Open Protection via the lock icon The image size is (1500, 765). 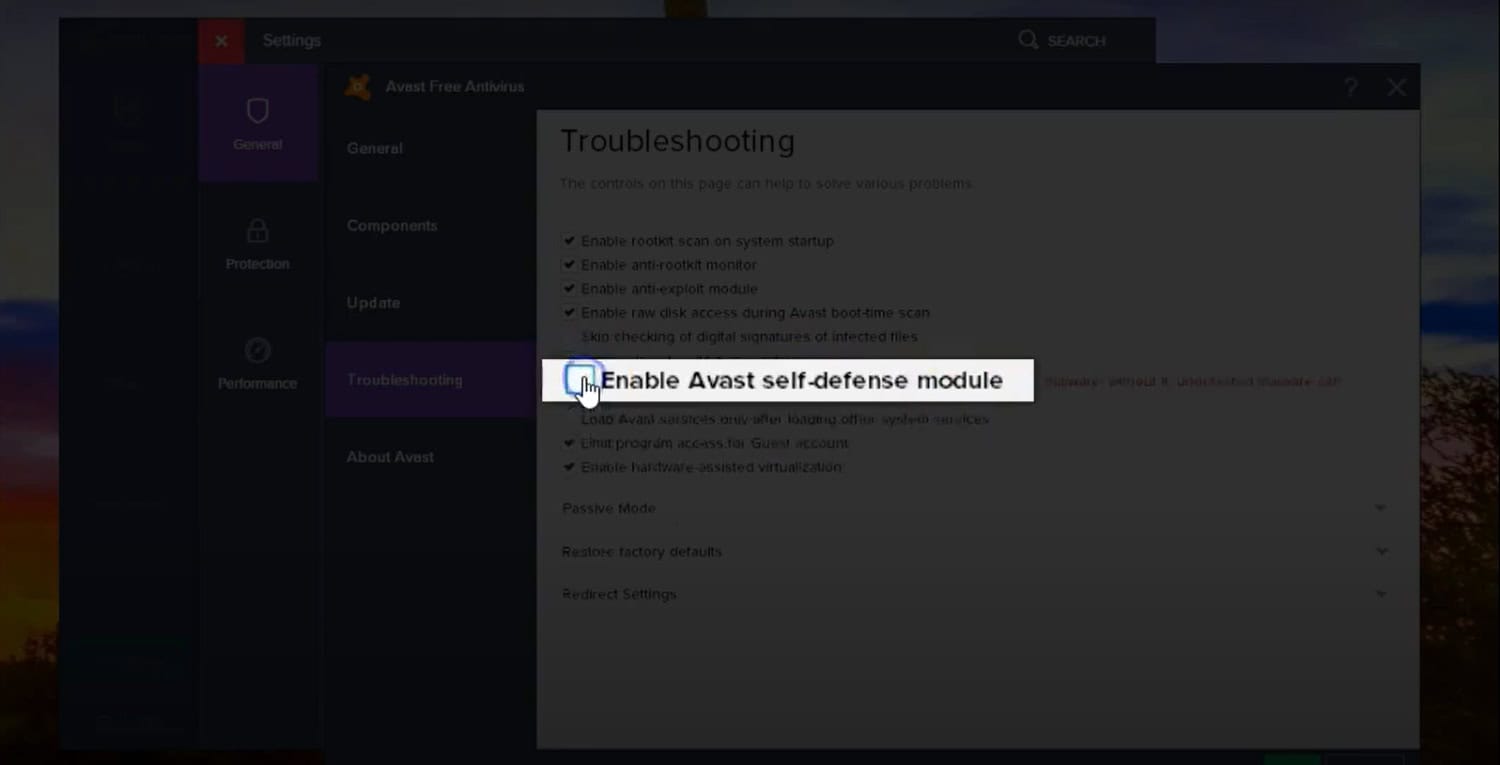click(257, 231)
